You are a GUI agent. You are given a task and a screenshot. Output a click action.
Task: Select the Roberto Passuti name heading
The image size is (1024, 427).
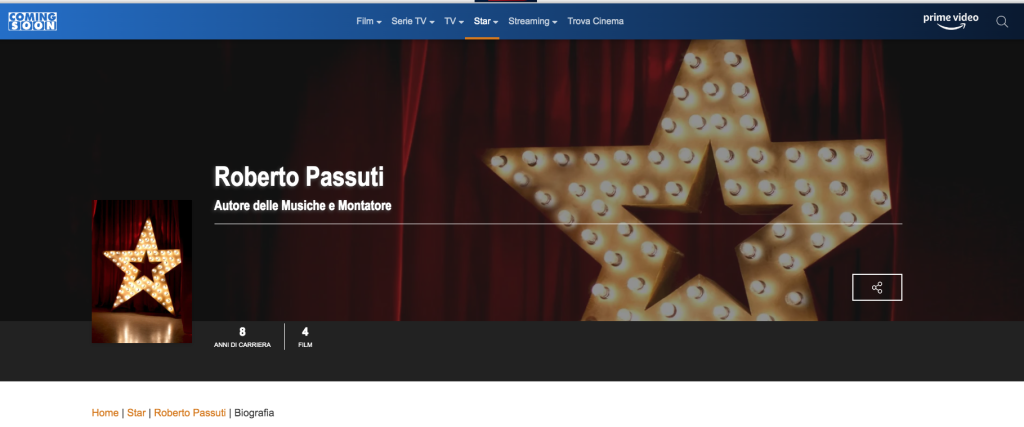pos(299,176)
